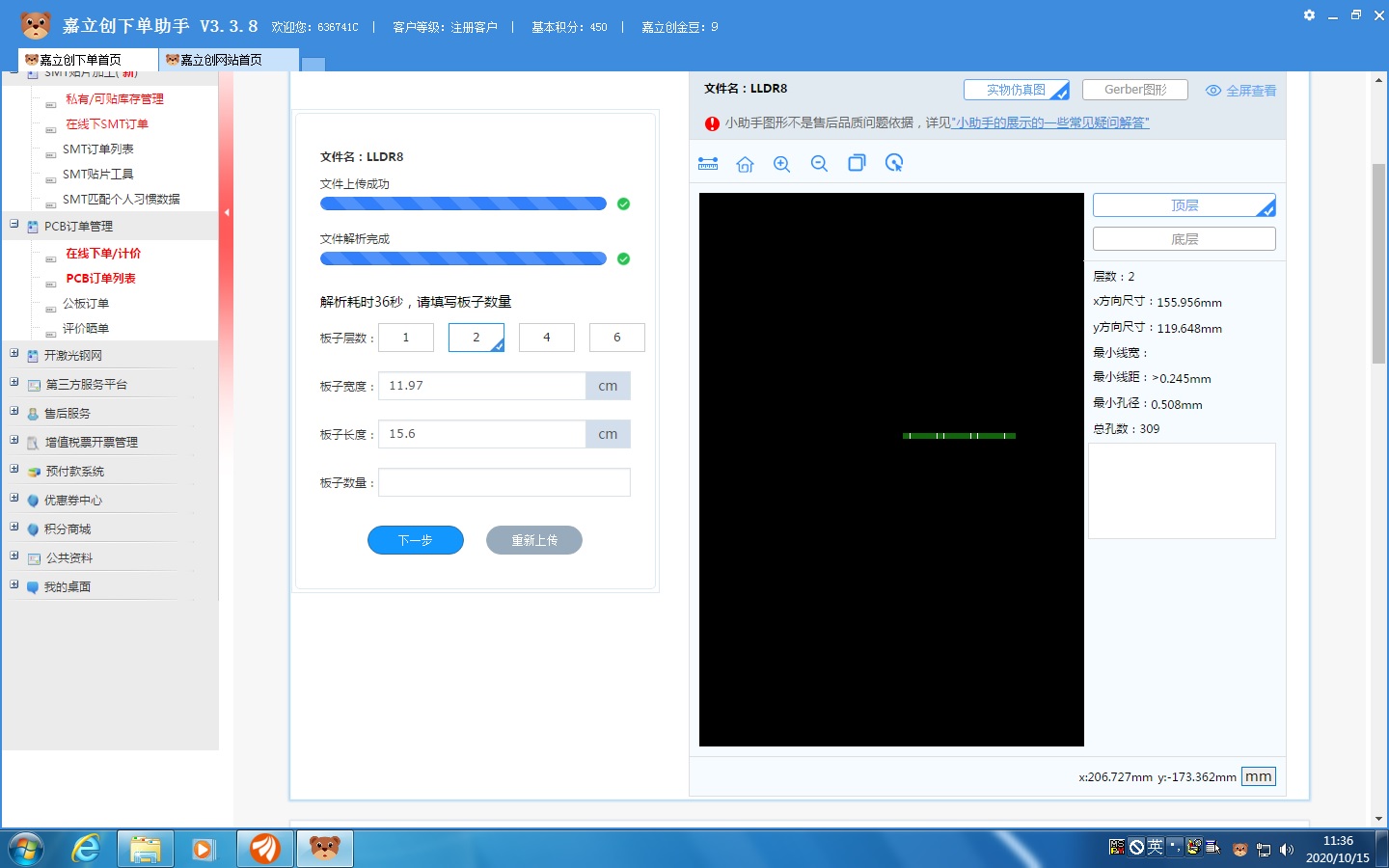Expand the 预付款系统 tree node
The image size is (1389, 868).
point(14,469)
